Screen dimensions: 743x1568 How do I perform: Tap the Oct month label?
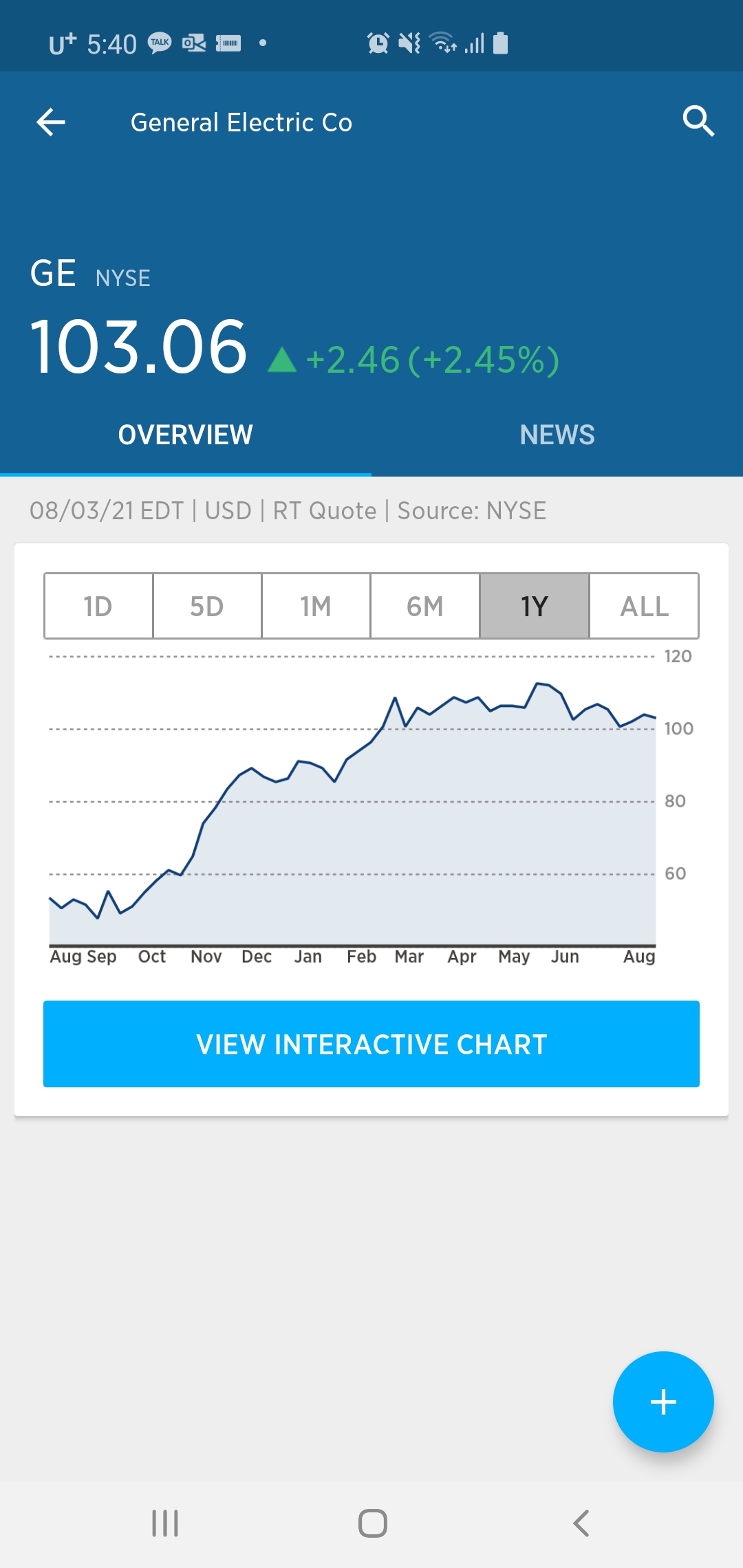click(152, 957)
